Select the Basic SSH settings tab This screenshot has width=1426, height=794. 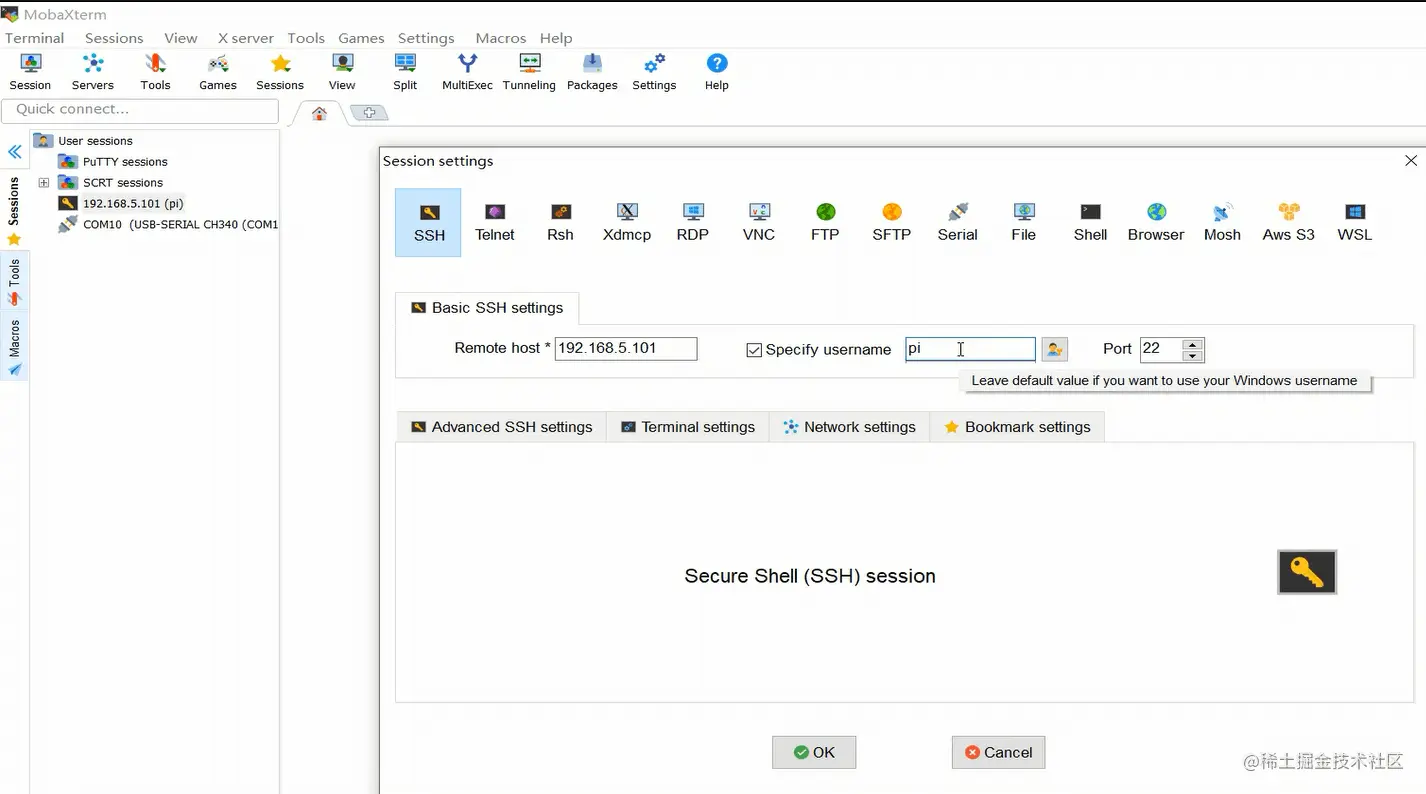click(487, 308)
